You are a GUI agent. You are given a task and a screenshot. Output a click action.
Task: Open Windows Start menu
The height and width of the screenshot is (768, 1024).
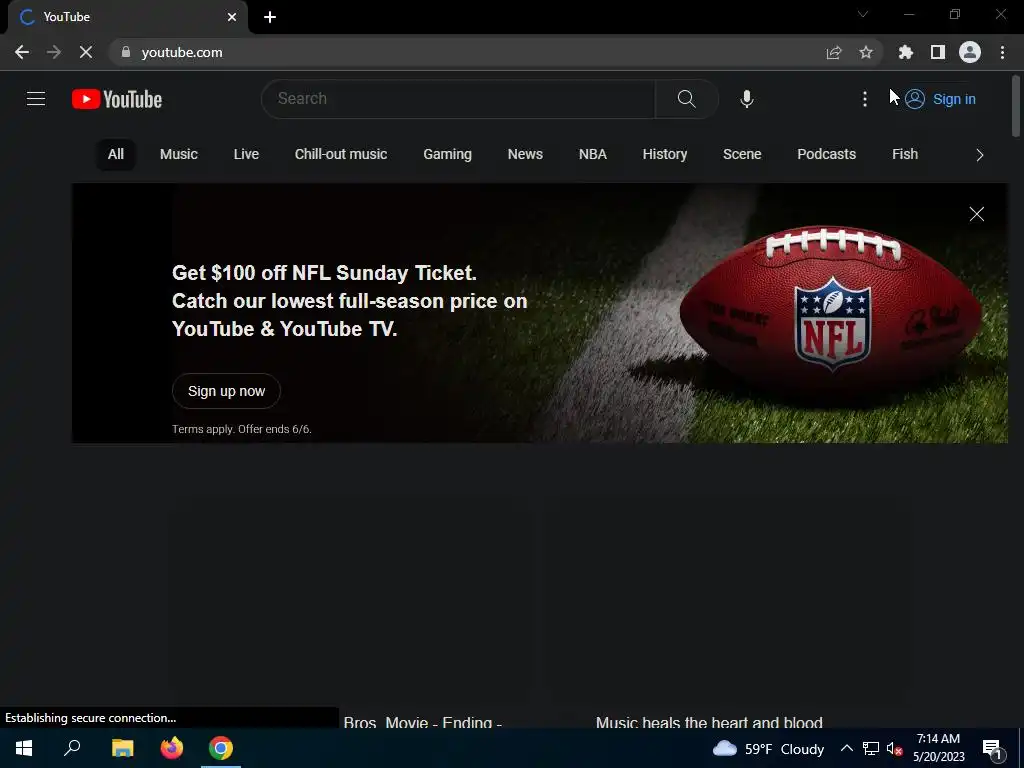pos(24,748)
